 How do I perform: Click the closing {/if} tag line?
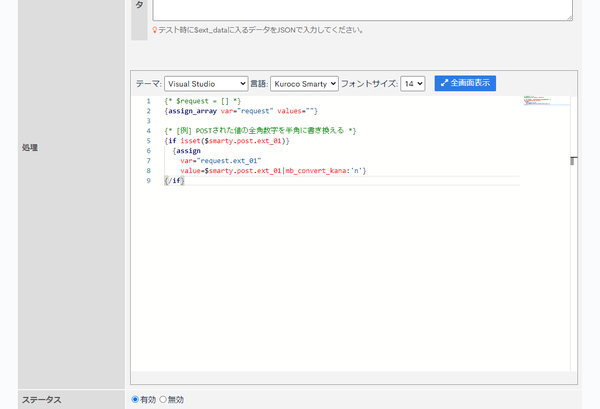(x=174, y=181)
